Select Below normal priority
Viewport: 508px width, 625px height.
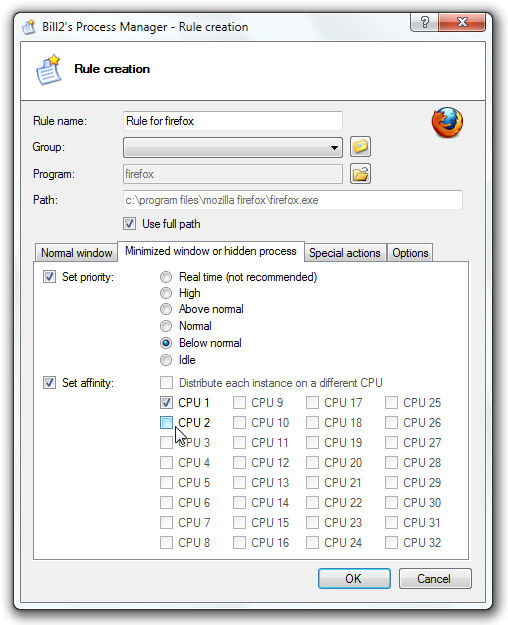click(x=166, y=343)
